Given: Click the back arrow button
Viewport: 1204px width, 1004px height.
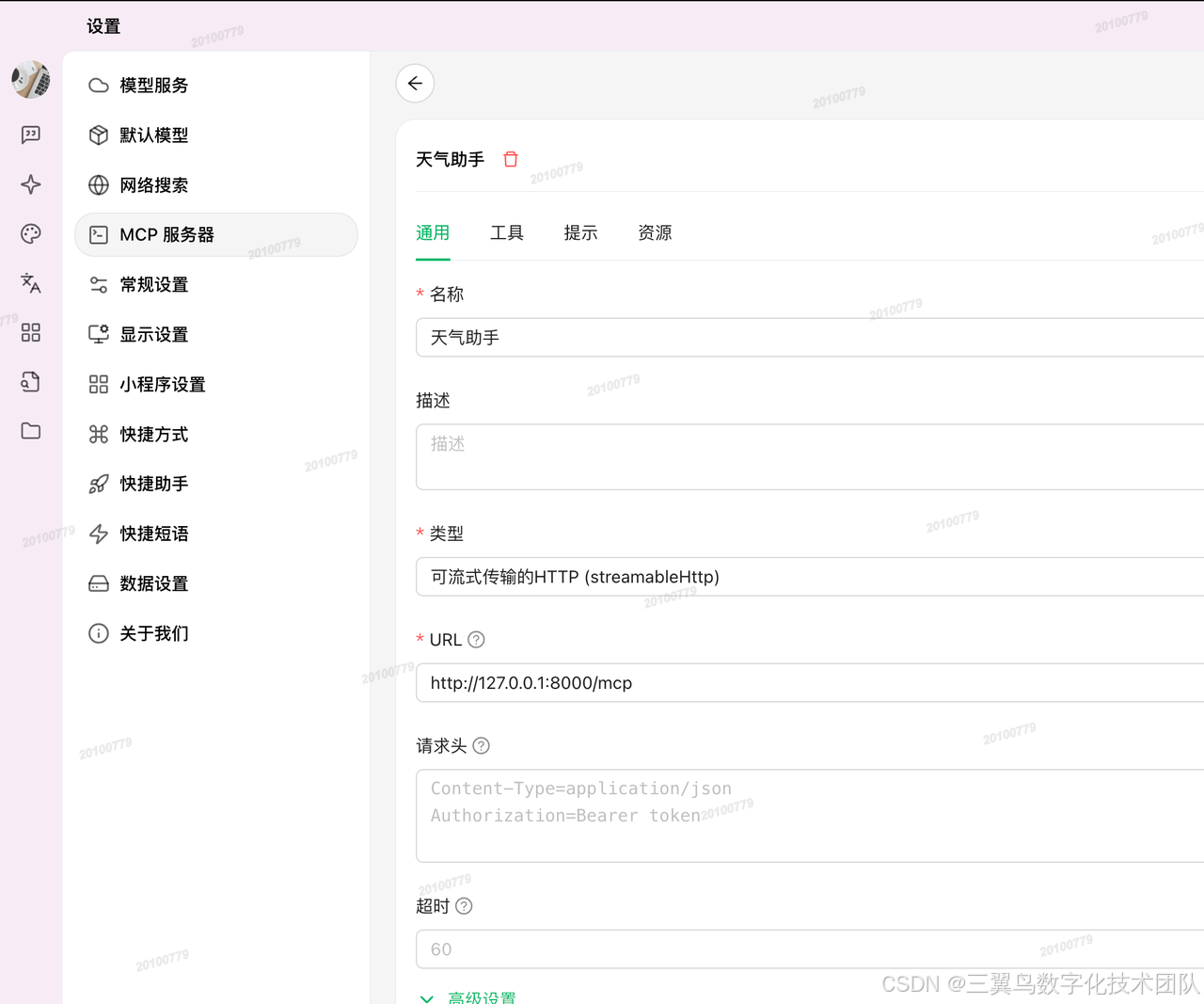Looking at the screenshot, I should (x=415, y=83).
